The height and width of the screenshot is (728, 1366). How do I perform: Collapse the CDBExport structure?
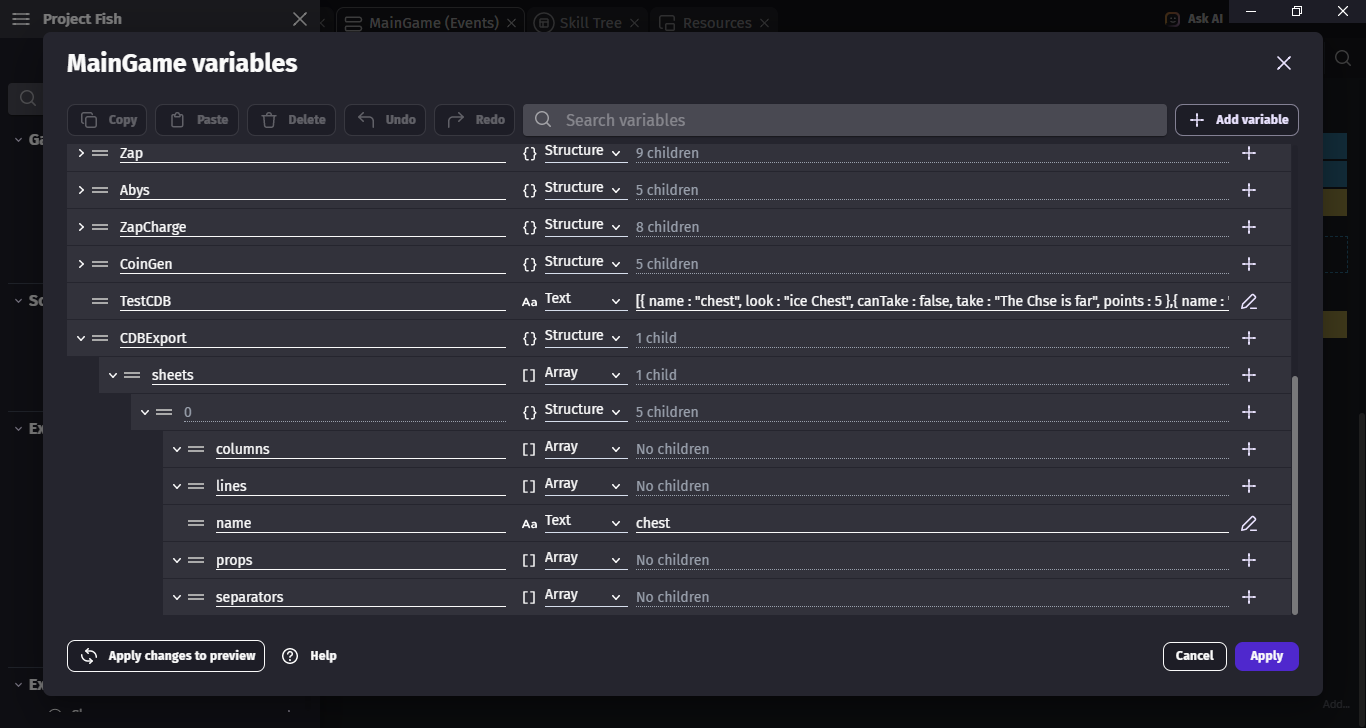[x=81, y=339]
